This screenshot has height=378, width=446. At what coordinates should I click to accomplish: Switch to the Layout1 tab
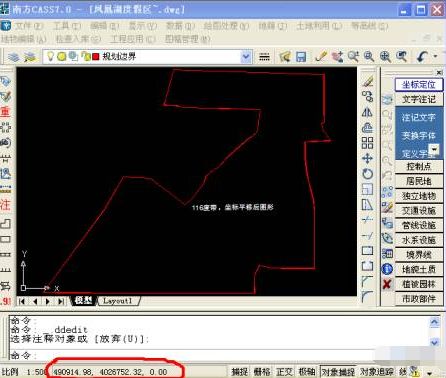tap(117, 301)
